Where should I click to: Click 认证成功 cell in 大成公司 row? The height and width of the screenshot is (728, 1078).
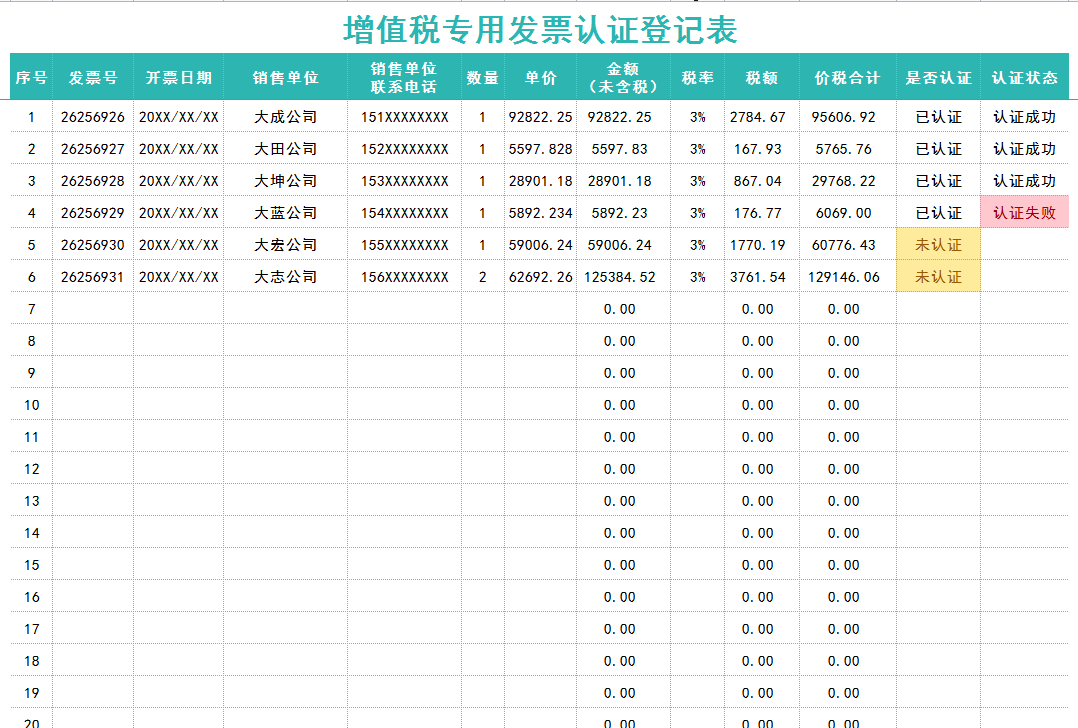(1024, 118)
